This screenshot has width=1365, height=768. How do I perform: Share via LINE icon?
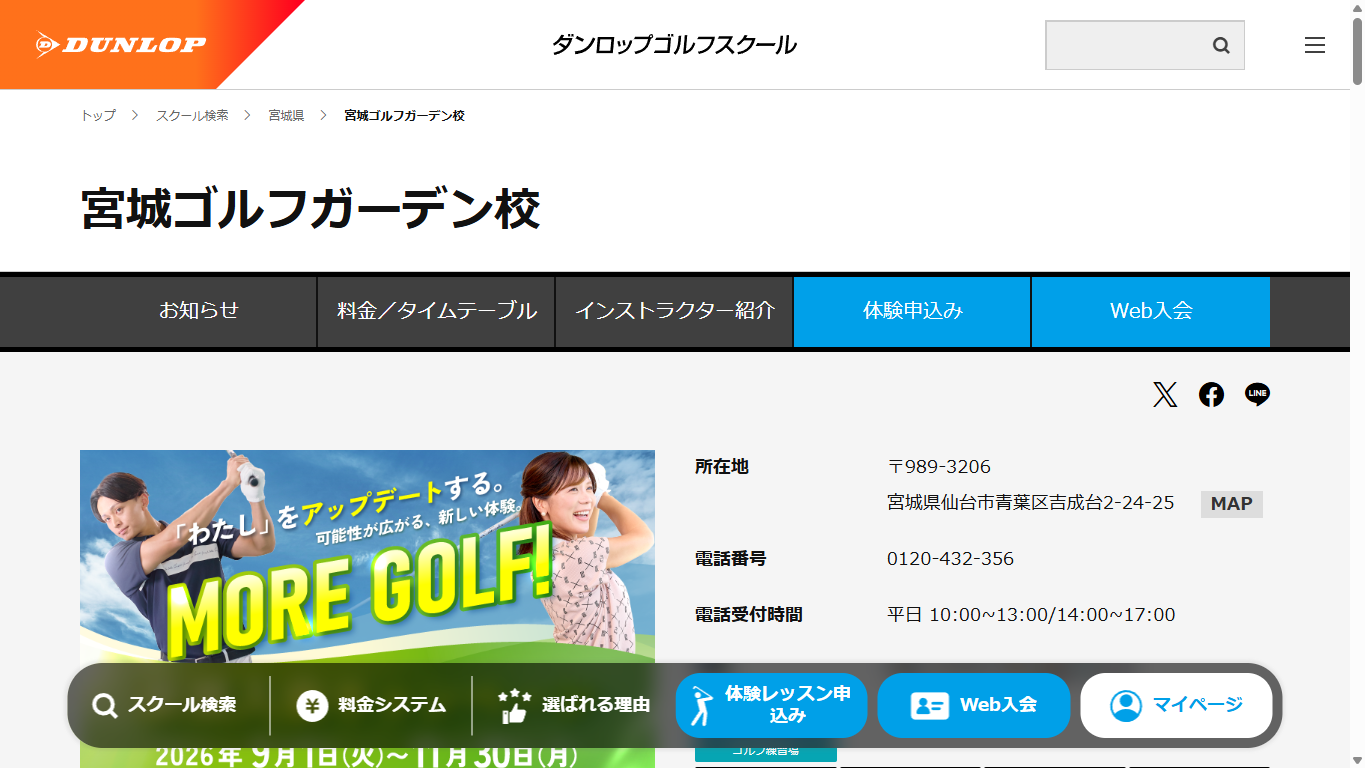(1257, 395)
